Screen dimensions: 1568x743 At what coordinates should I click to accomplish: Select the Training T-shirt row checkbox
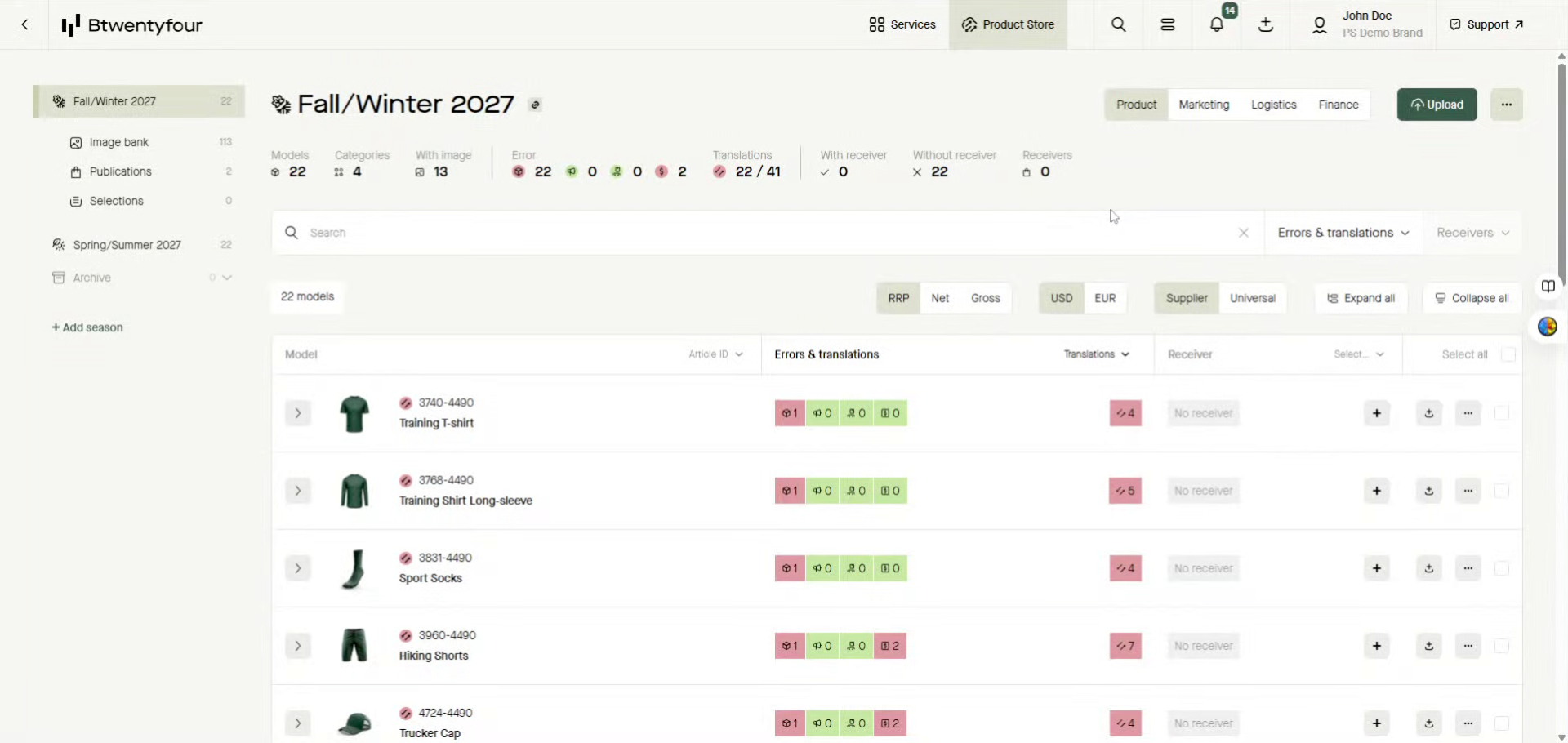1501,413
